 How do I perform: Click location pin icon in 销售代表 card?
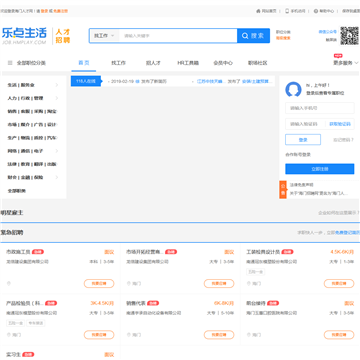pyautogui.click(x=129, y=335)
